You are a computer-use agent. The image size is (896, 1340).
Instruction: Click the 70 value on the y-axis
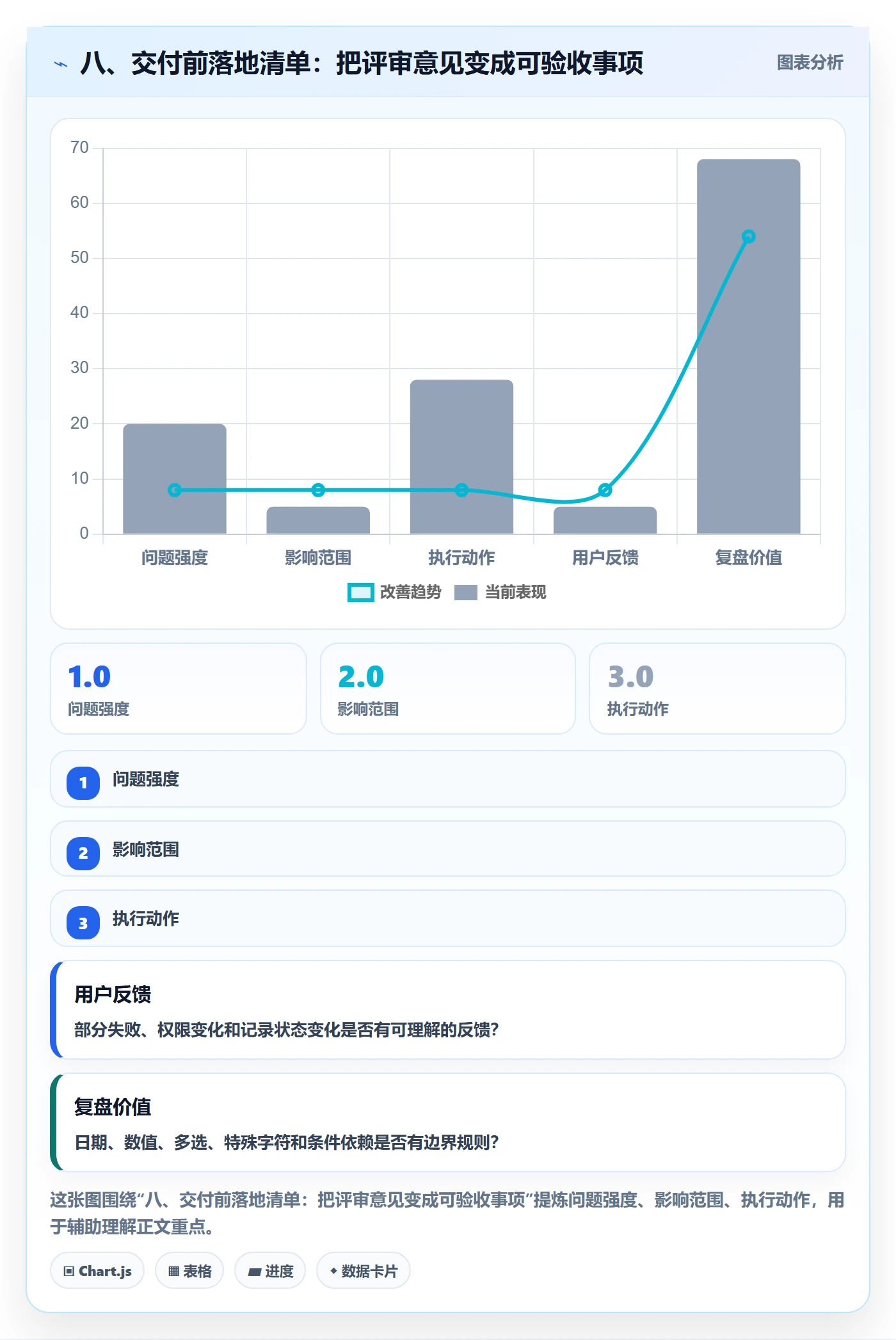pos(79,148)
